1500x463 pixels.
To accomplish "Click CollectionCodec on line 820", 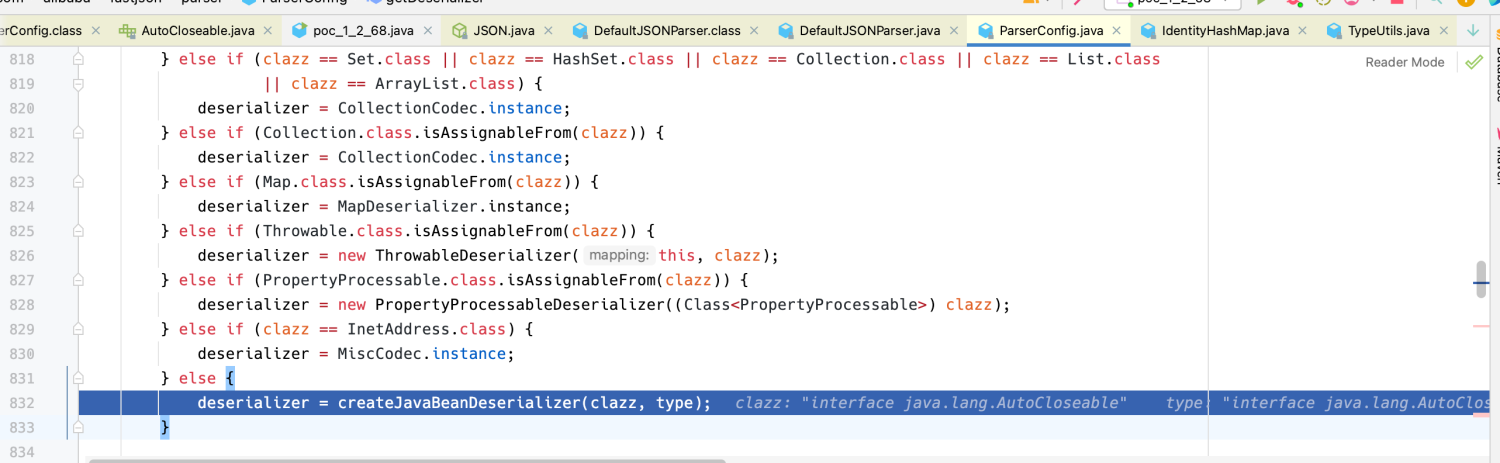I will coord(406,108).
